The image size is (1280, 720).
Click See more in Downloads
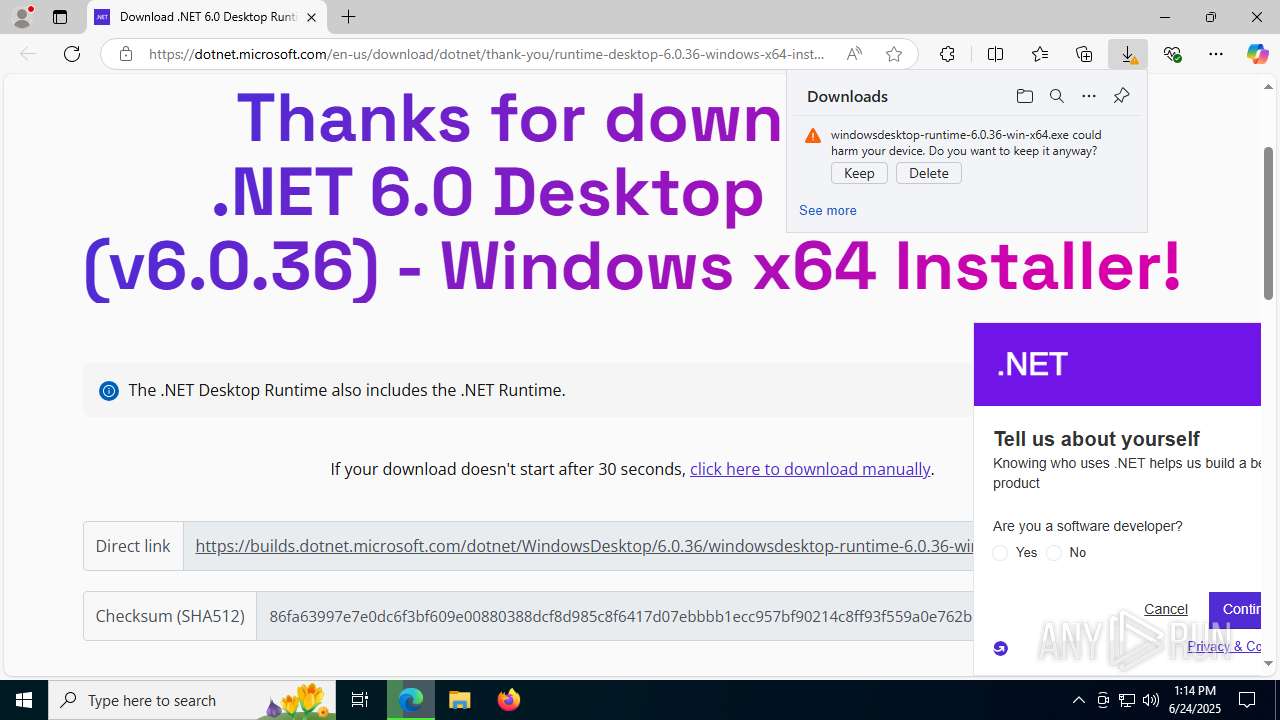[827, 210]
